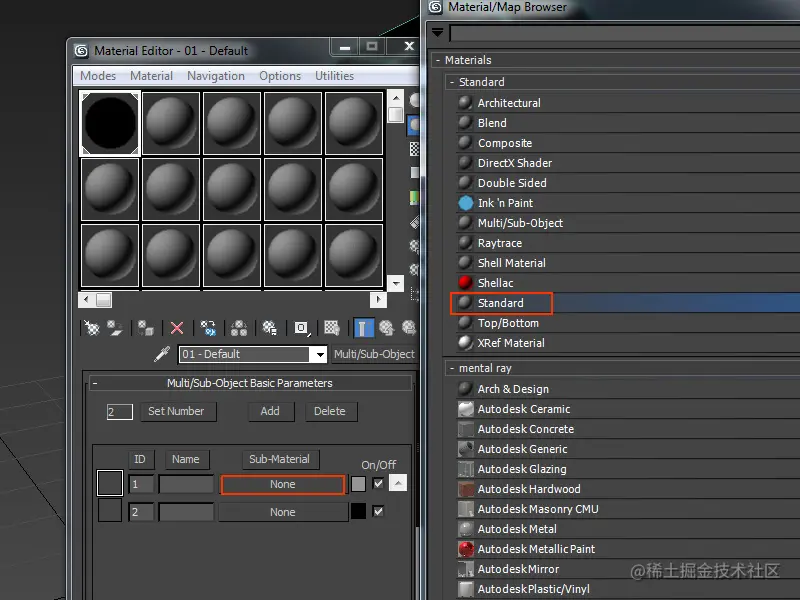This screenshot has width=800, height=600.
Task: Click the Go Forward to Sibling icon
Action: [x=409, y=328]
